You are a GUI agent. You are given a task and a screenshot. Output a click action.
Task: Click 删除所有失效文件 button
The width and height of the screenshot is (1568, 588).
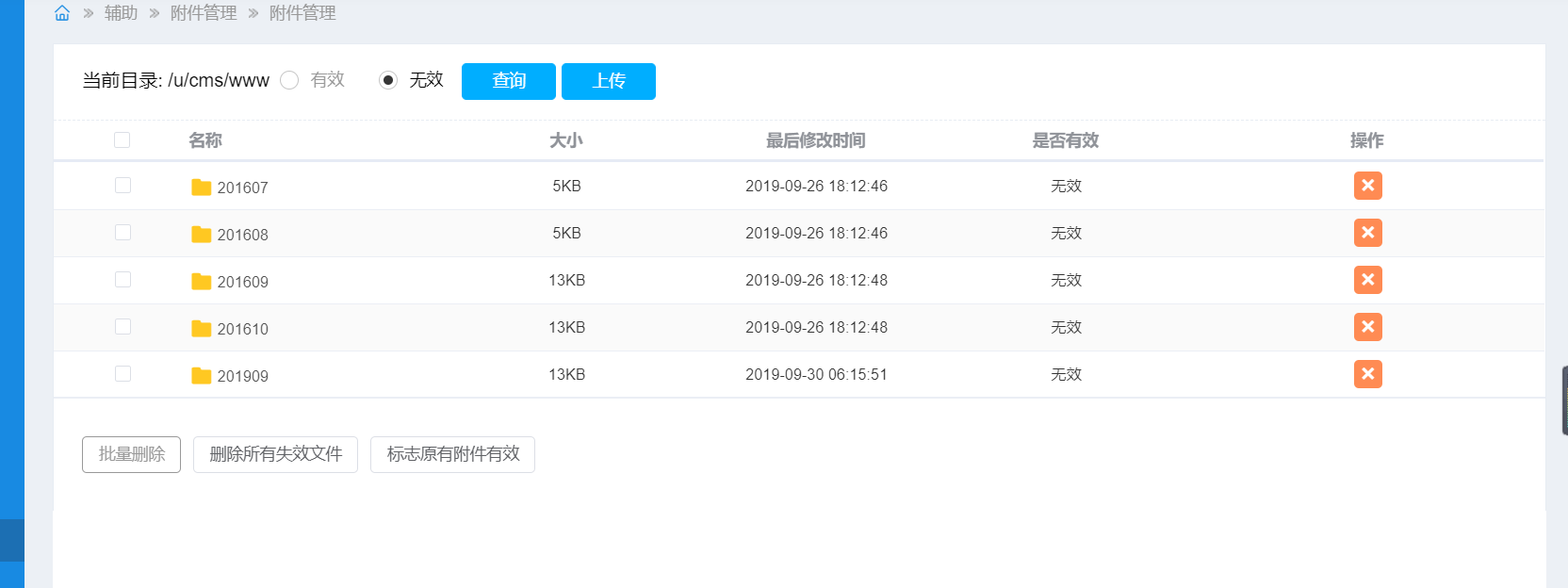click(x=275, y=454)
